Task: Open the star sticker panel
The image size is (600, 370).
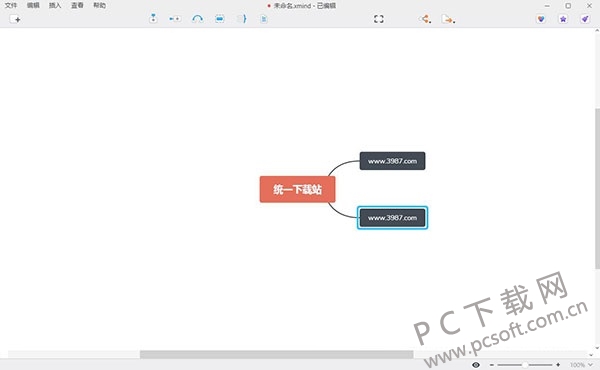Action: pyautogui.click(x=563, y=19)
